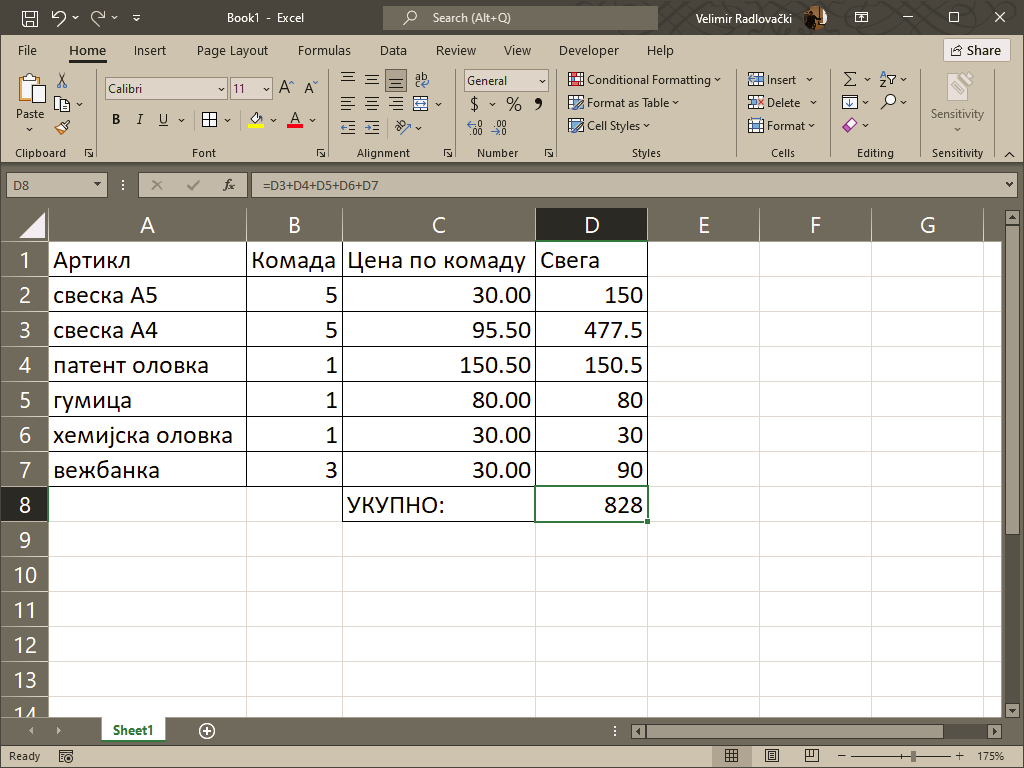Click the yellow Fill Color swatch
1024x768 pixels.
256,120
